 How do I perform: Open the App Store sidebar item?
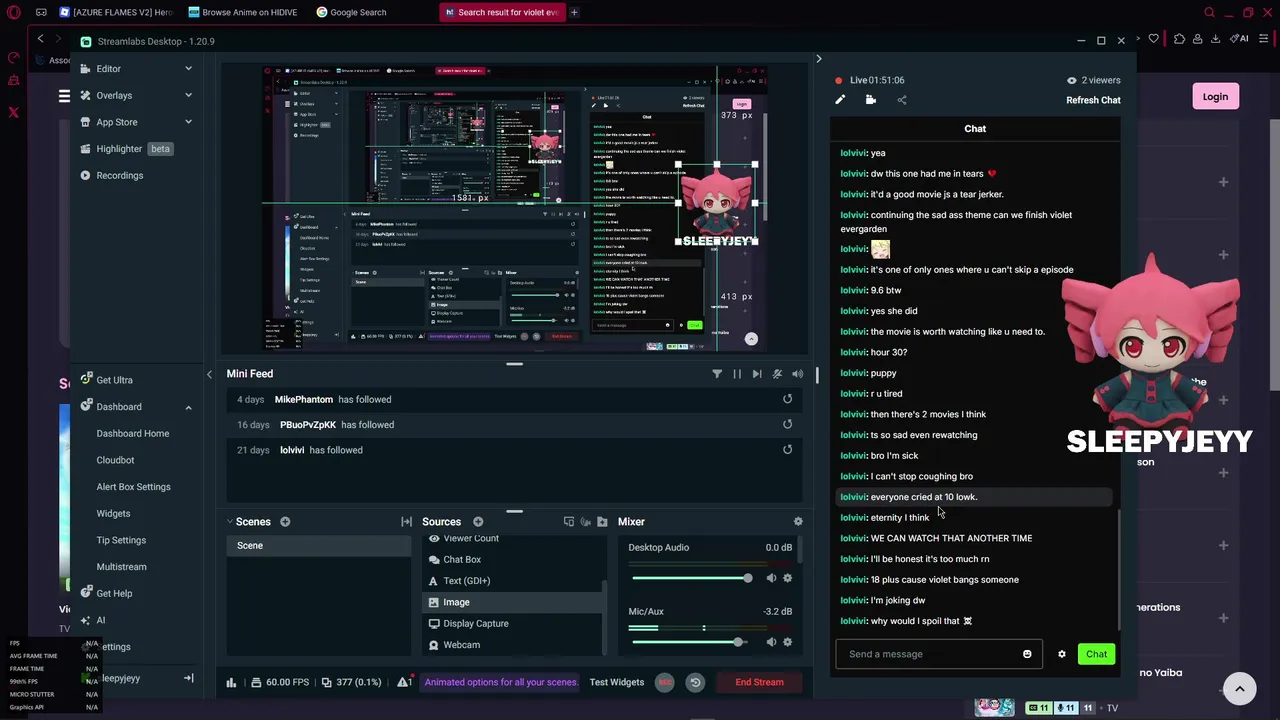click(116, 122)
